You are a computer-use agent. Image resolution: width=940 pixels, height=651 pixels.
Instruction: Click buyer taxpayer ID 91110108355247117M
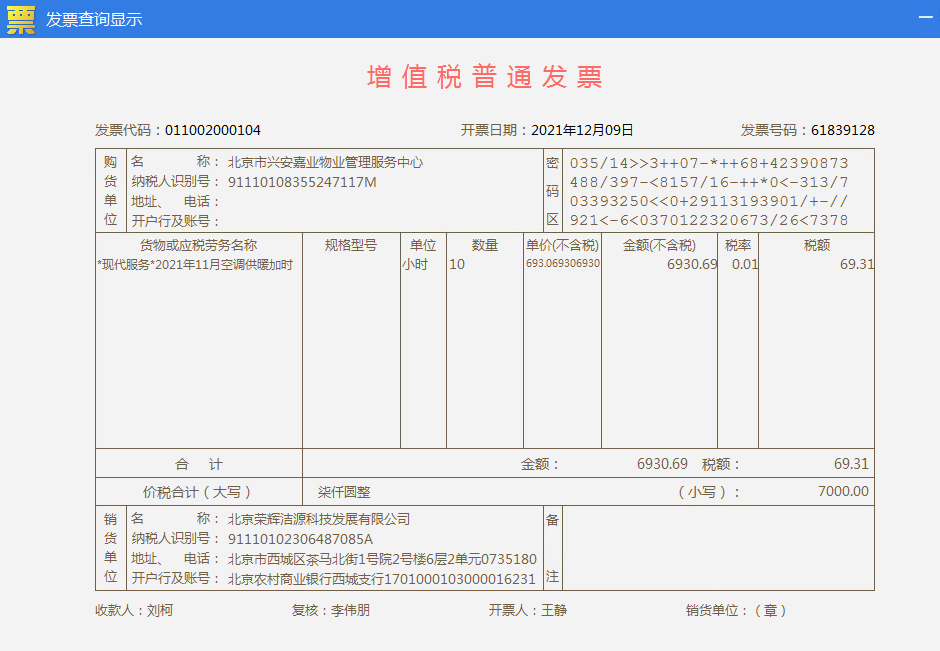(302, 181)
